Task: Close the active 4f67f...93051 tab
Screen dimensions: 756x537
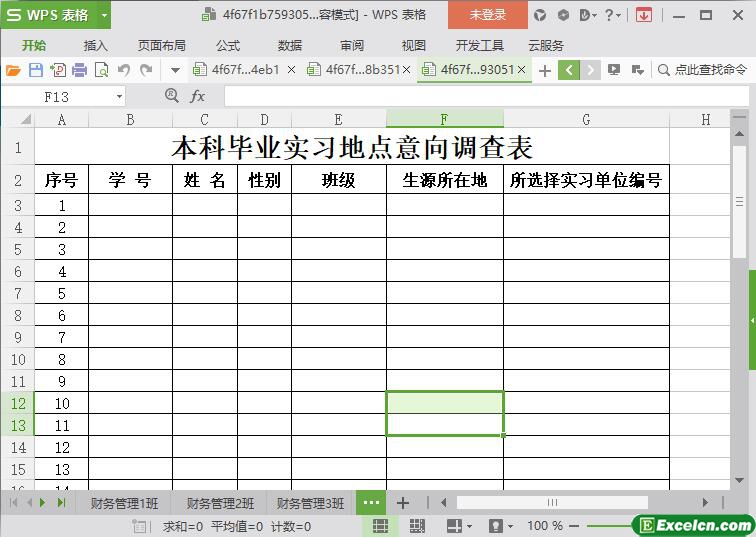Action: 521,70
